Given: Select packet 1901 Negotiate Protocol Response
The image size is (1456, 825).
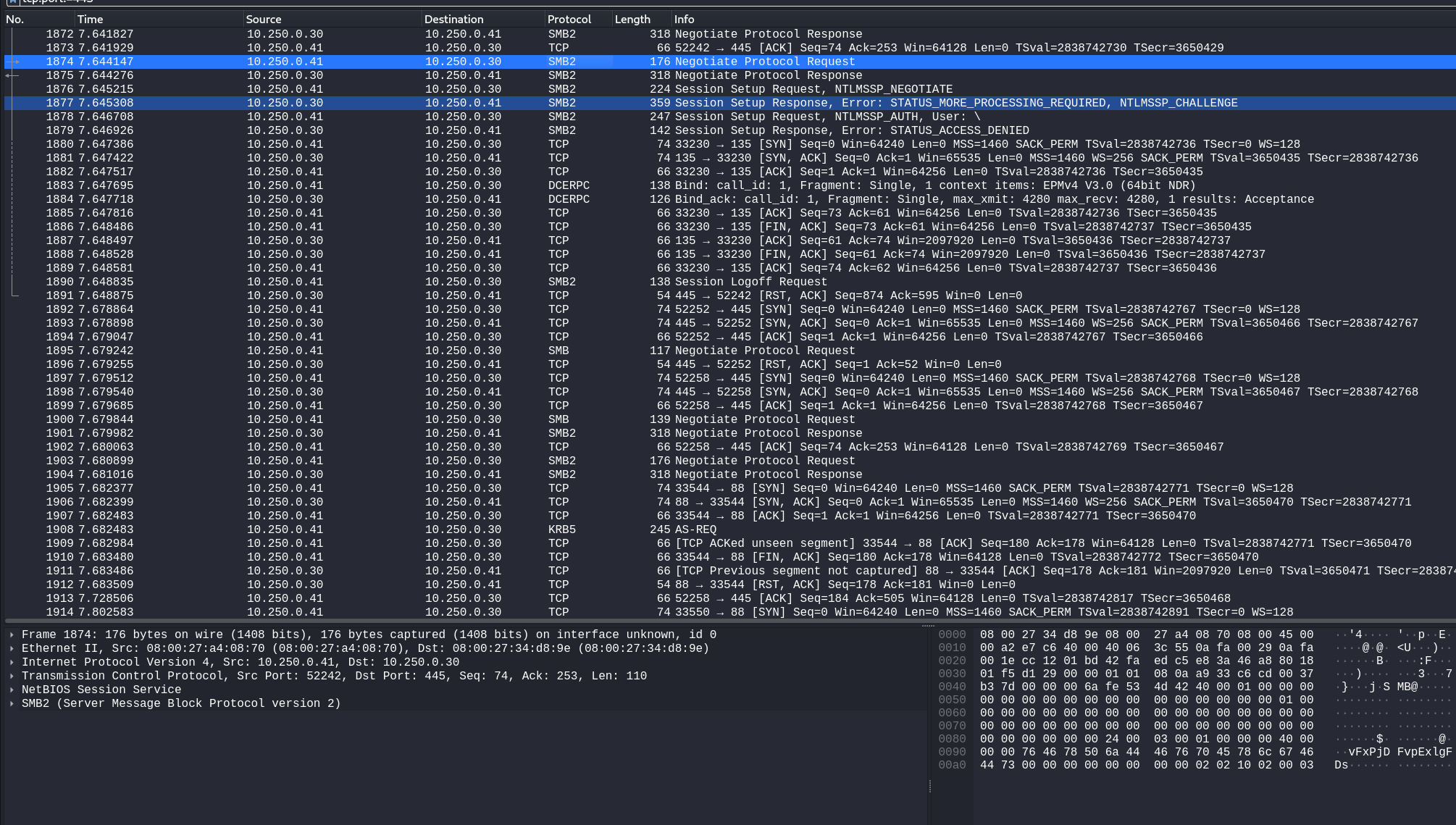Looking at the screenshot, I should 729,433.
